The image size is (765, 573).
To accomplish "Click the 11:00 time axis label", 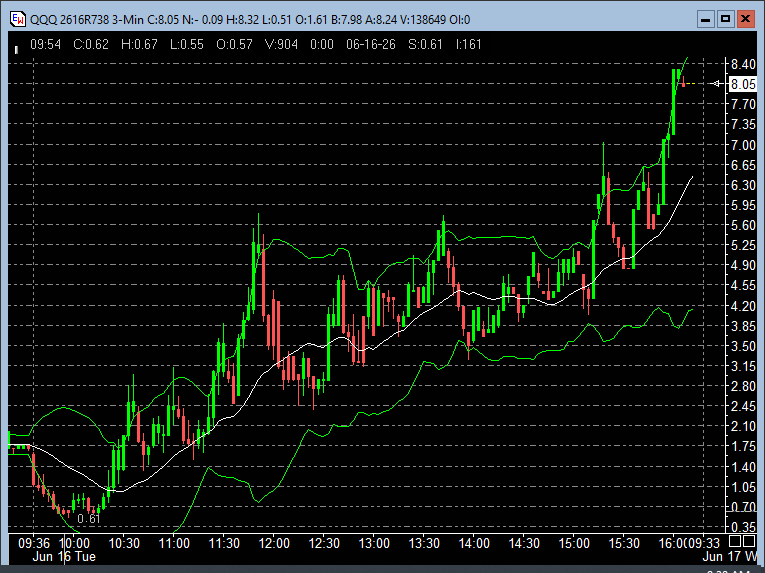I will [x=174, y=543].
